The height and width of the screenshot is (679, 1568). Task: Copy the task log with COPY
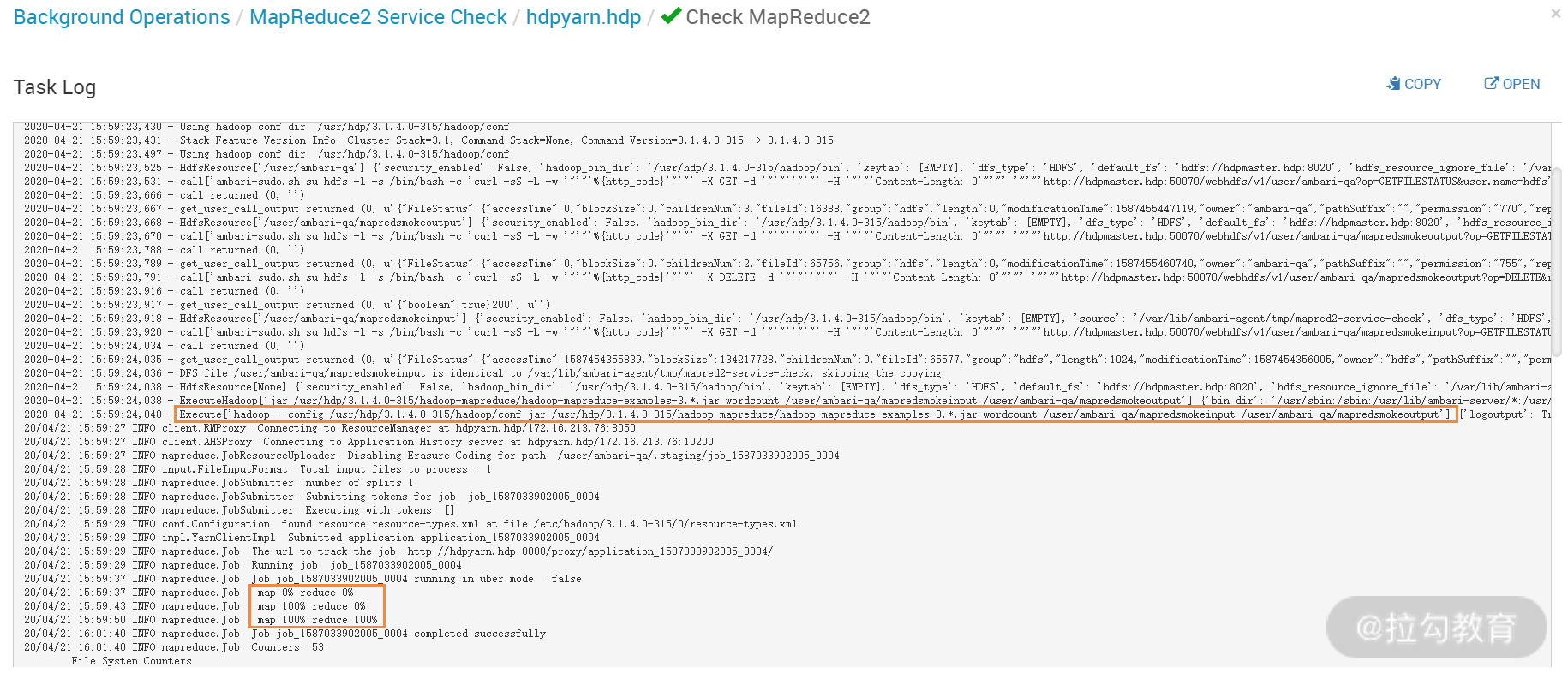click(x=1414, y=84)
